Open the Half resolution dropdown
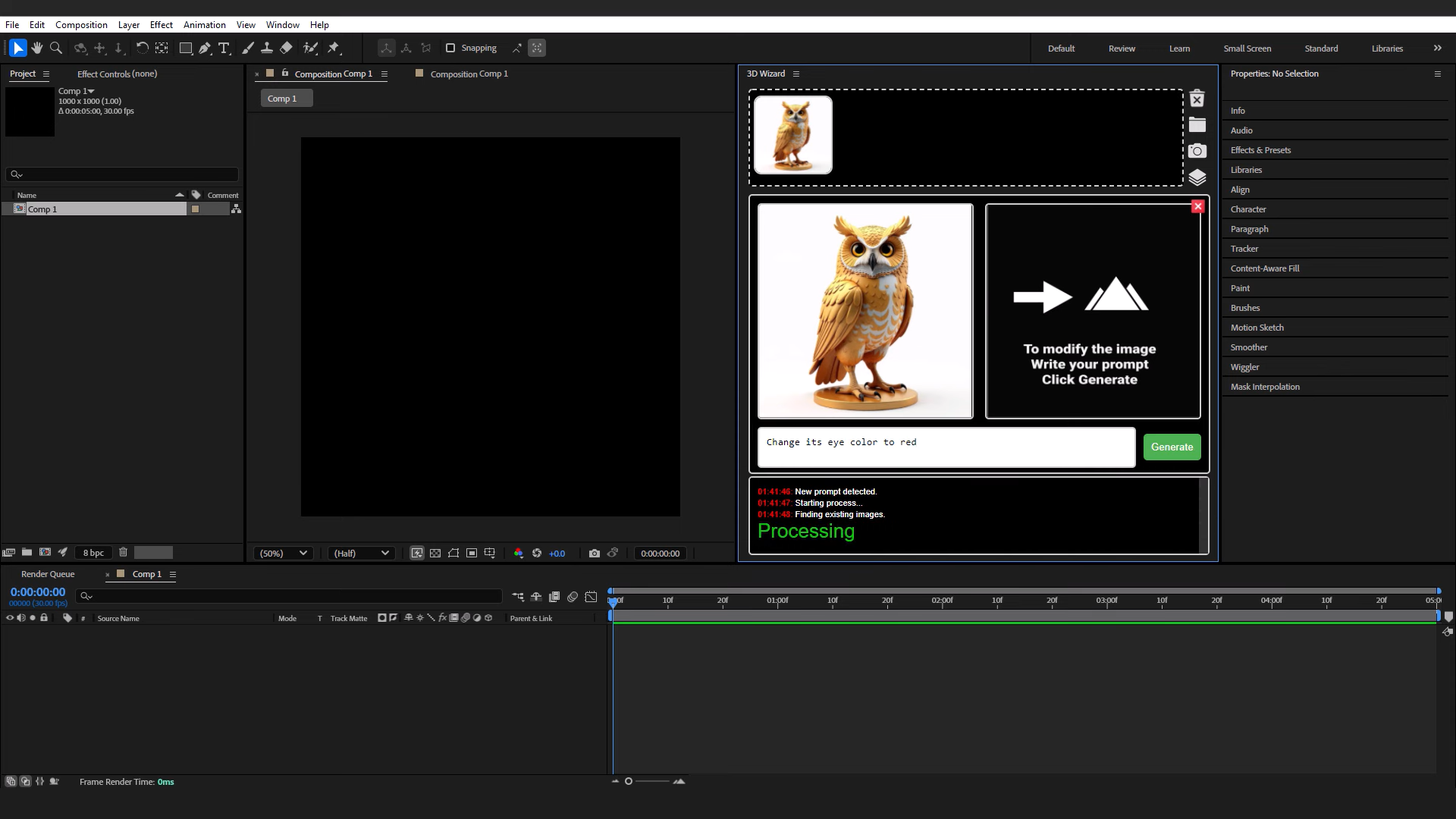 coord(361,553)
